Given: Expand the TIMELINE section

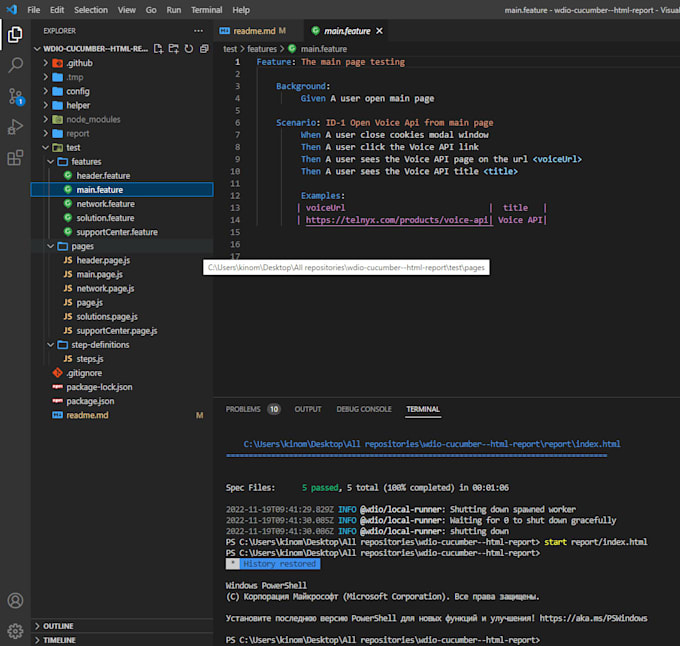Looking at the screenshot, I should click(x=122, y=640).
